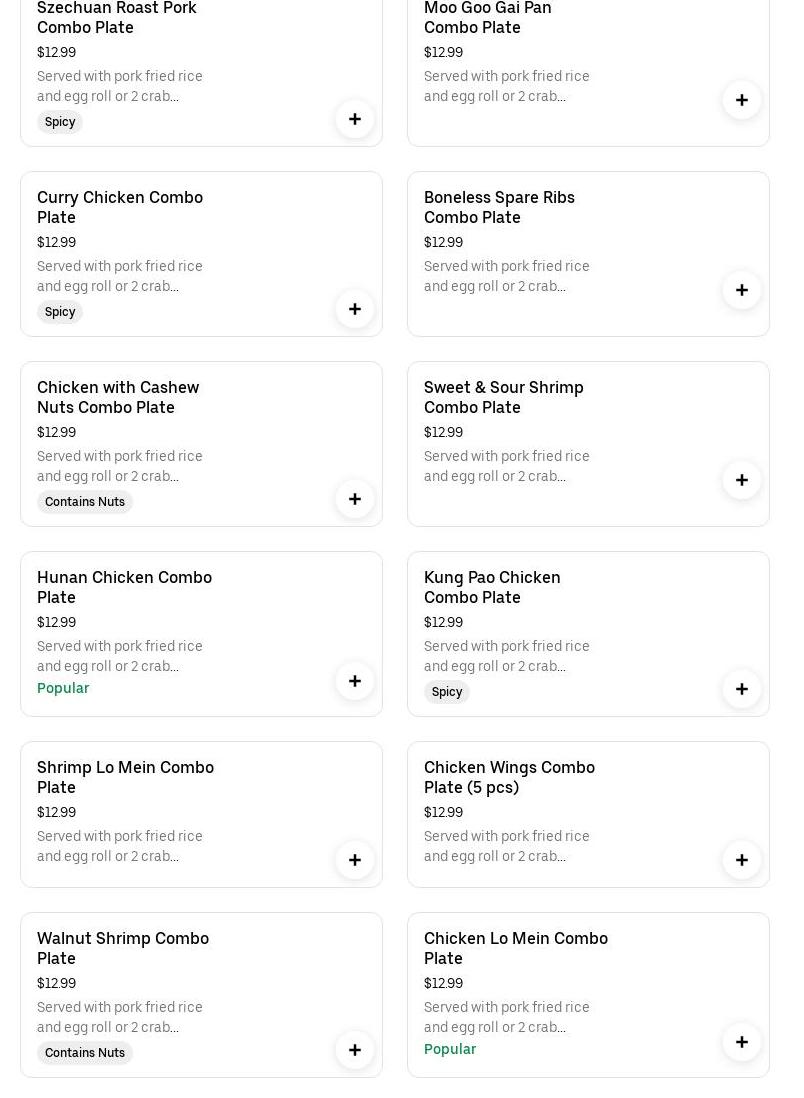Viewport: 804px width, 1098px height.
Task: Add Chicken with Cashew Nuts Combo Plate
Action: (x=355, y=499)
